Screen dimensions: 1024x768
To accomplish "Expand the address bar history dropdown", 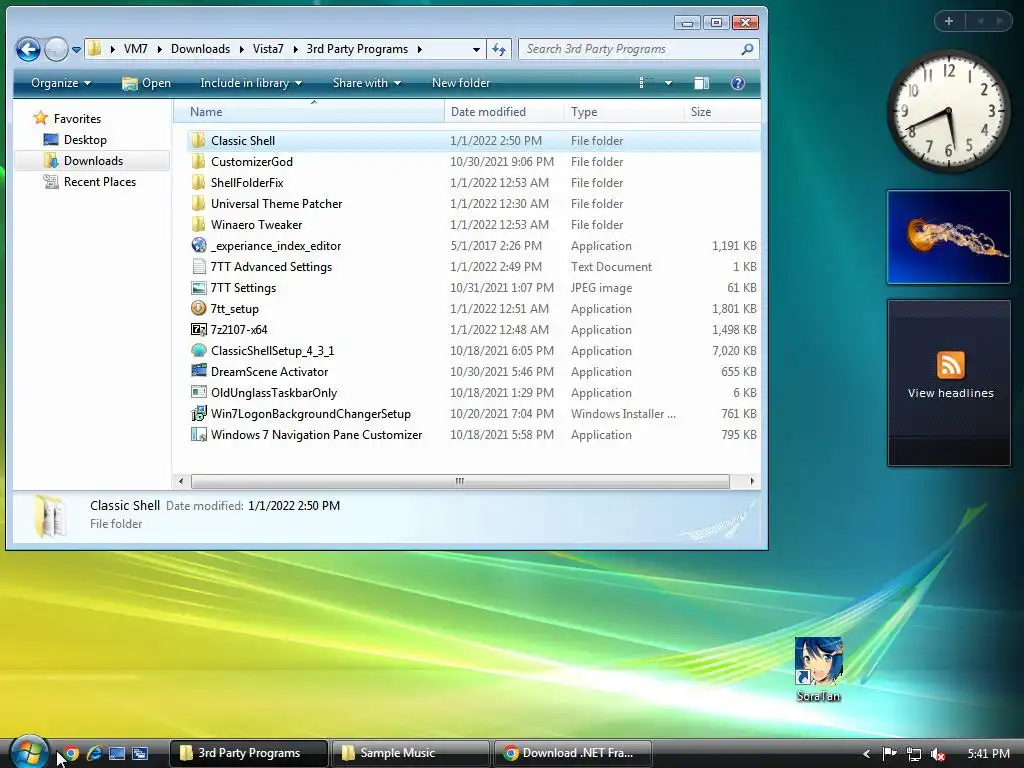I will click(x=476, y=49).
